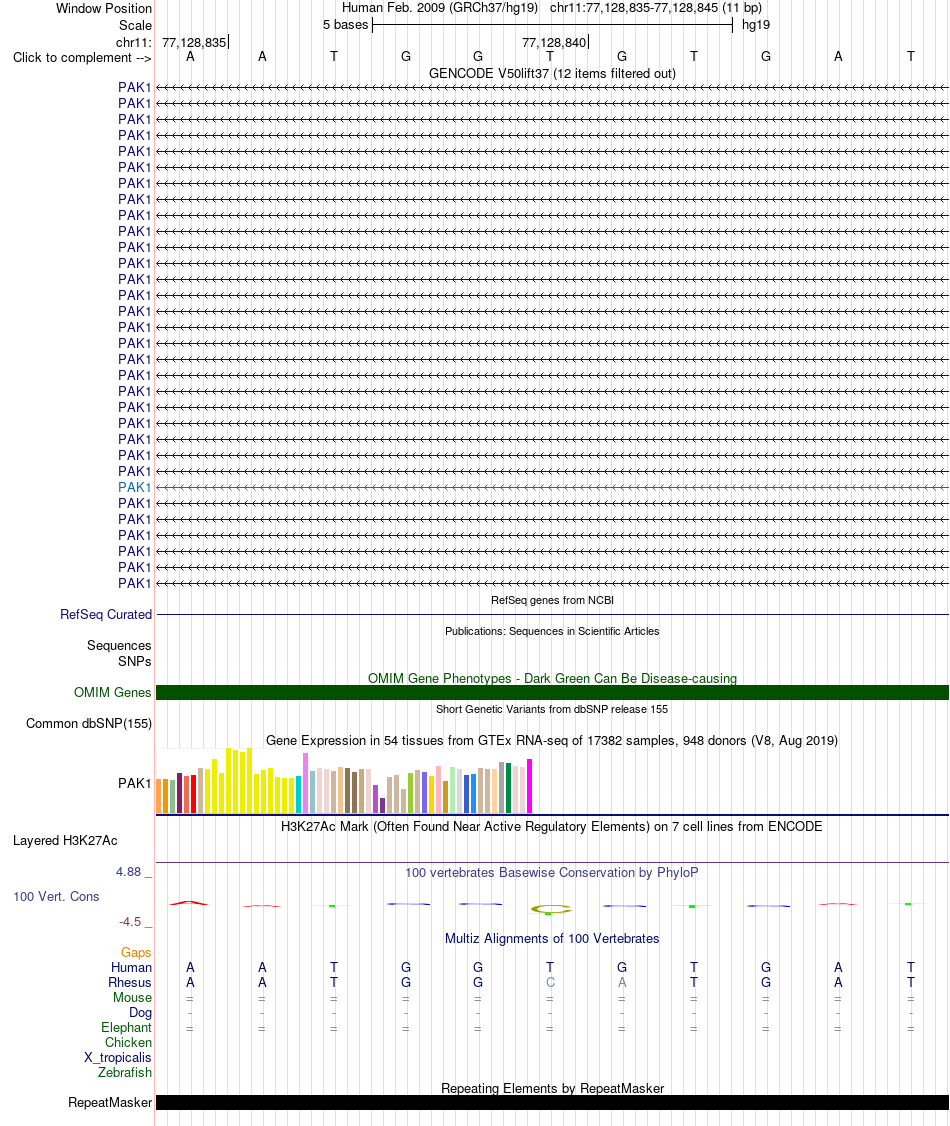The image size is (950, 1126).
Task: Click the mismatched "C" base in the Rhesus row
Action: click(550, 982)
